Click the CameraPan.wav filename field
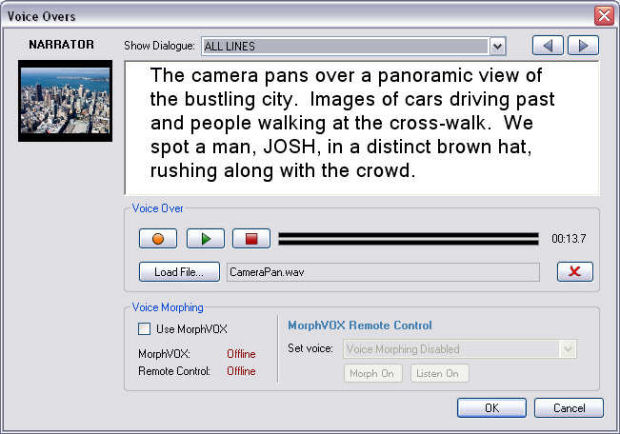This screenshot has width=620, height=434. [382, 272]
